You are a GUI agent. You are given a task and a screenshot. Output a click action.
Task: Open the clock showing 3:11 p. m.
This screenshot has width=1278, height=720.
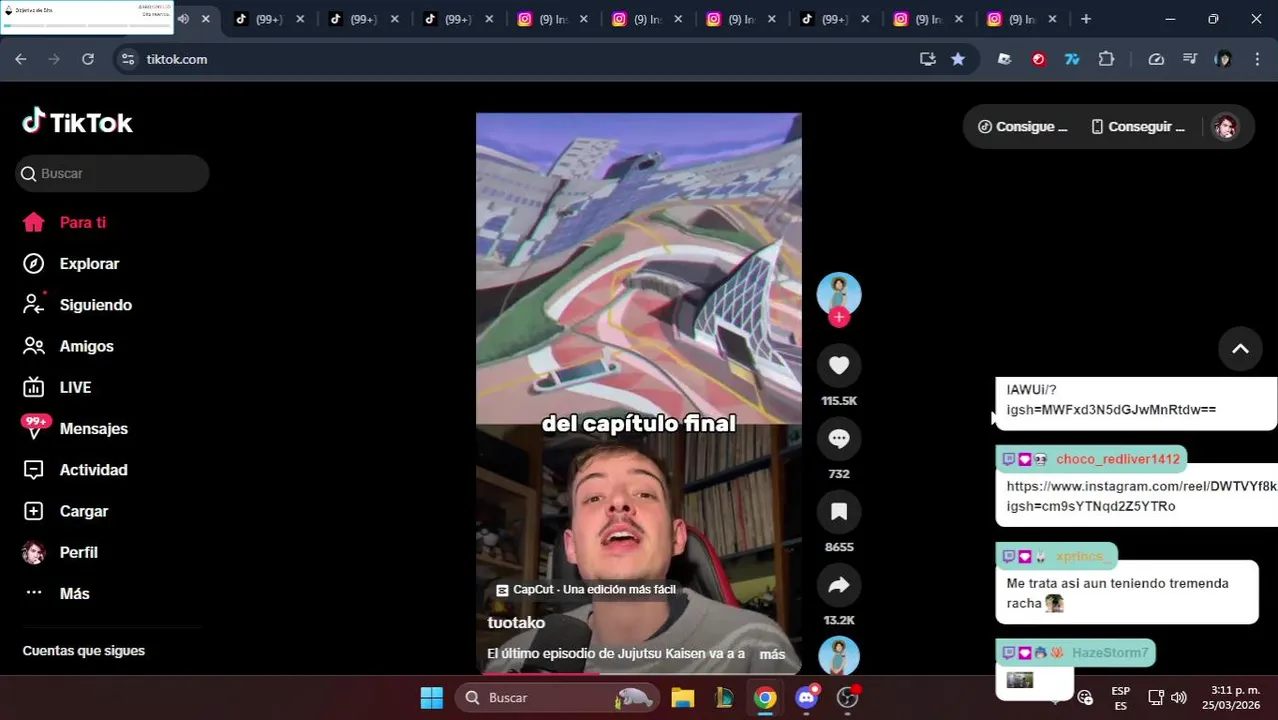click(1231, 698)
